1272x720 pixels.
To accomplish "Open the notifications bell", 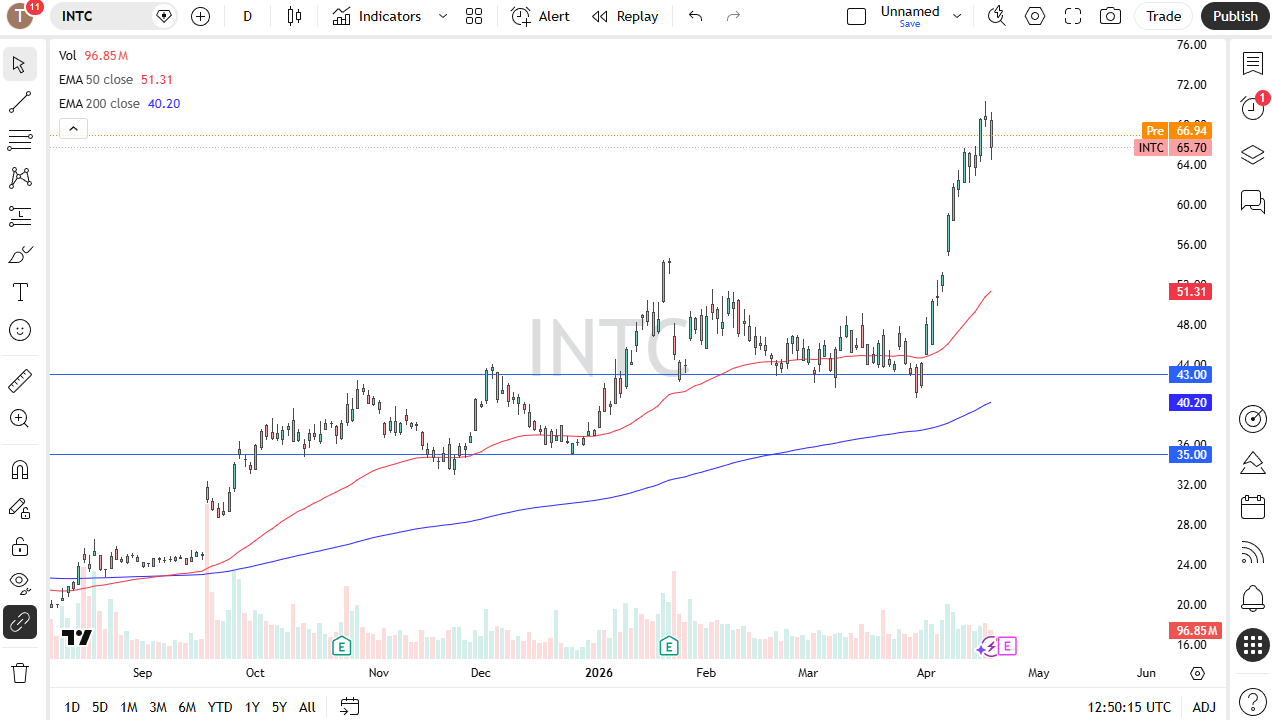I will 1253,599.
